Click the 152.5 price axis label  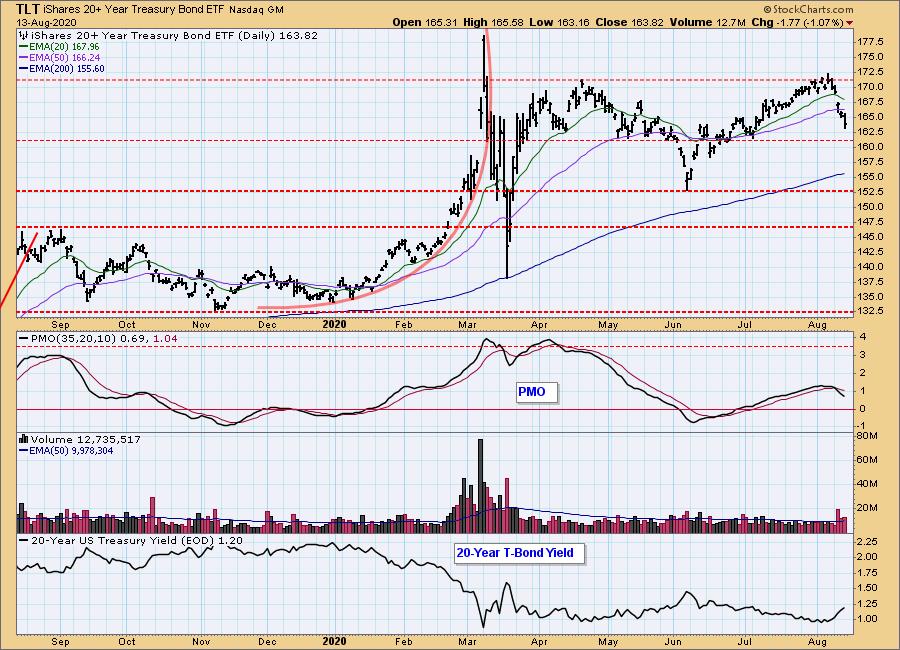pos(871,192)
